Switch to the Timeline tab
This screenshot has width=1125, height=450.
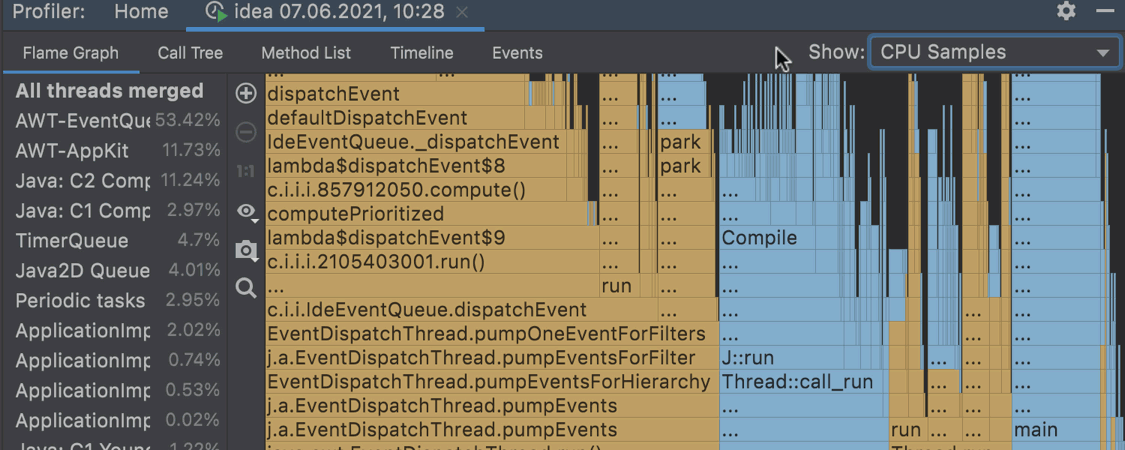421,53
